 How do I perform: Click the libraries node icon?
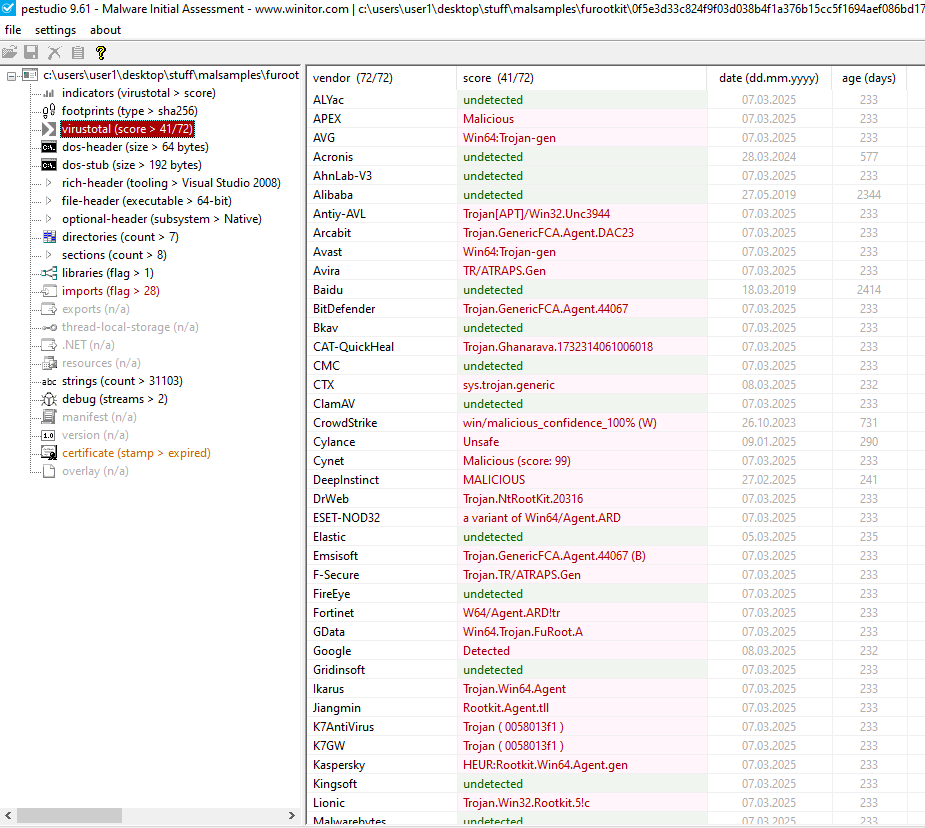pos(49,273)
